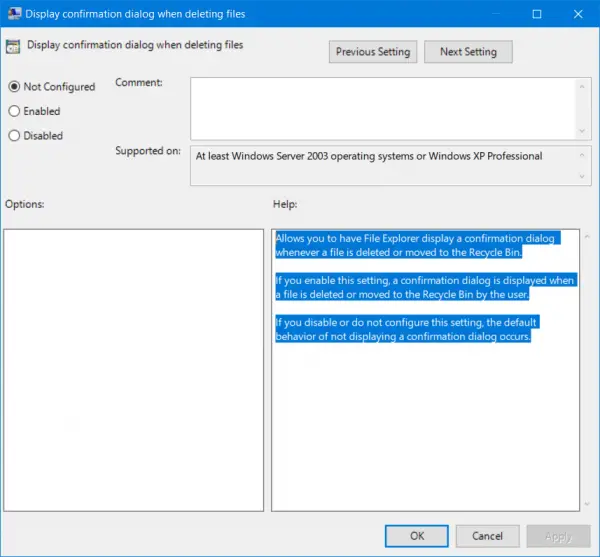Click the 'Help:' label
Screen dimensions: 600x557
[x=285, y=204]
